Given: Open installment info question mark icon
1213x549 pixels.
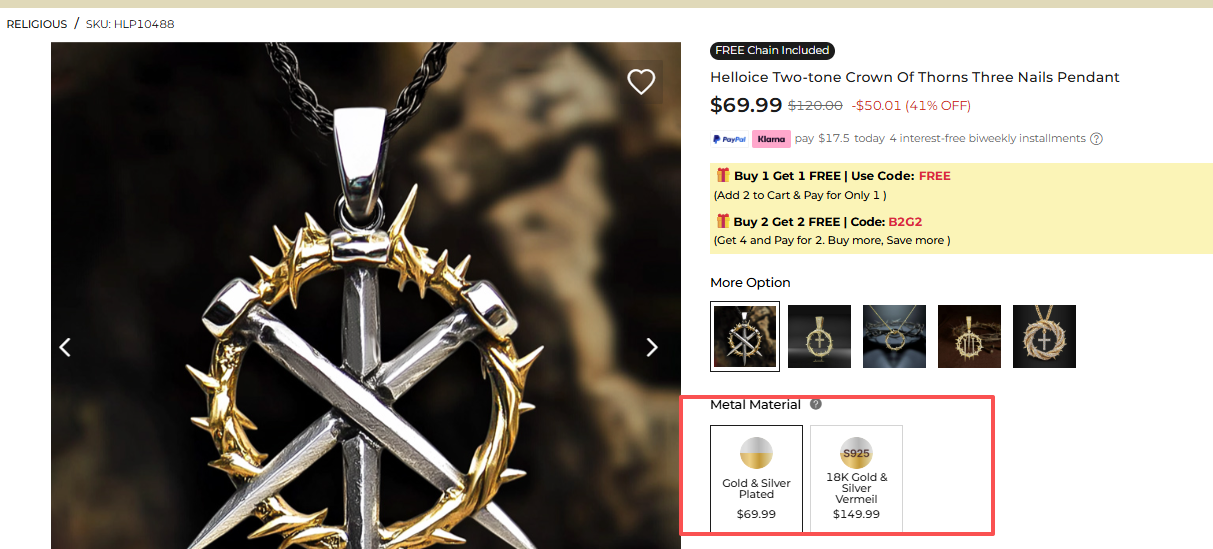Looking at the screenshot, I should [x=1096, y=139].
